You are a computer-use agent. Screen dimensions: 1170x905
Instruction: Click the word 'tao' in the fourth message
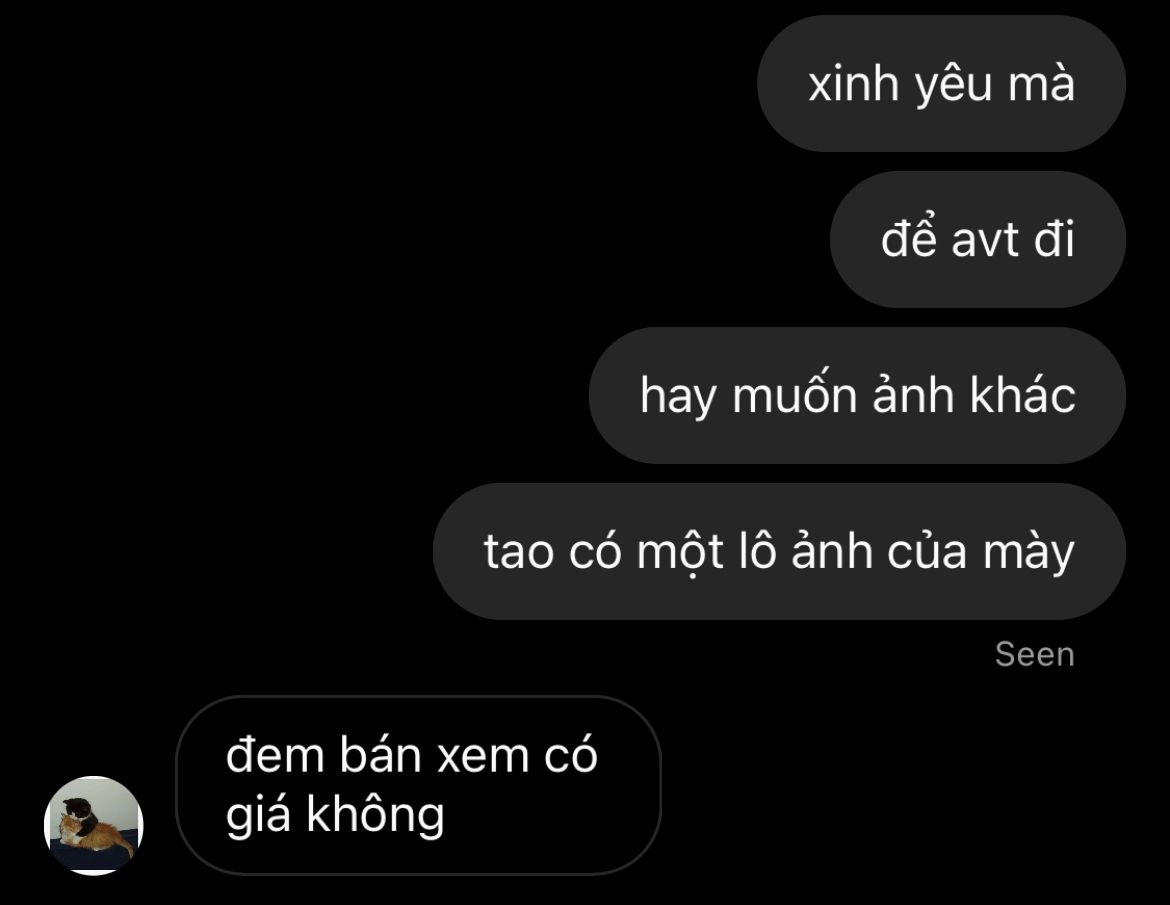[x=519, y=552]
